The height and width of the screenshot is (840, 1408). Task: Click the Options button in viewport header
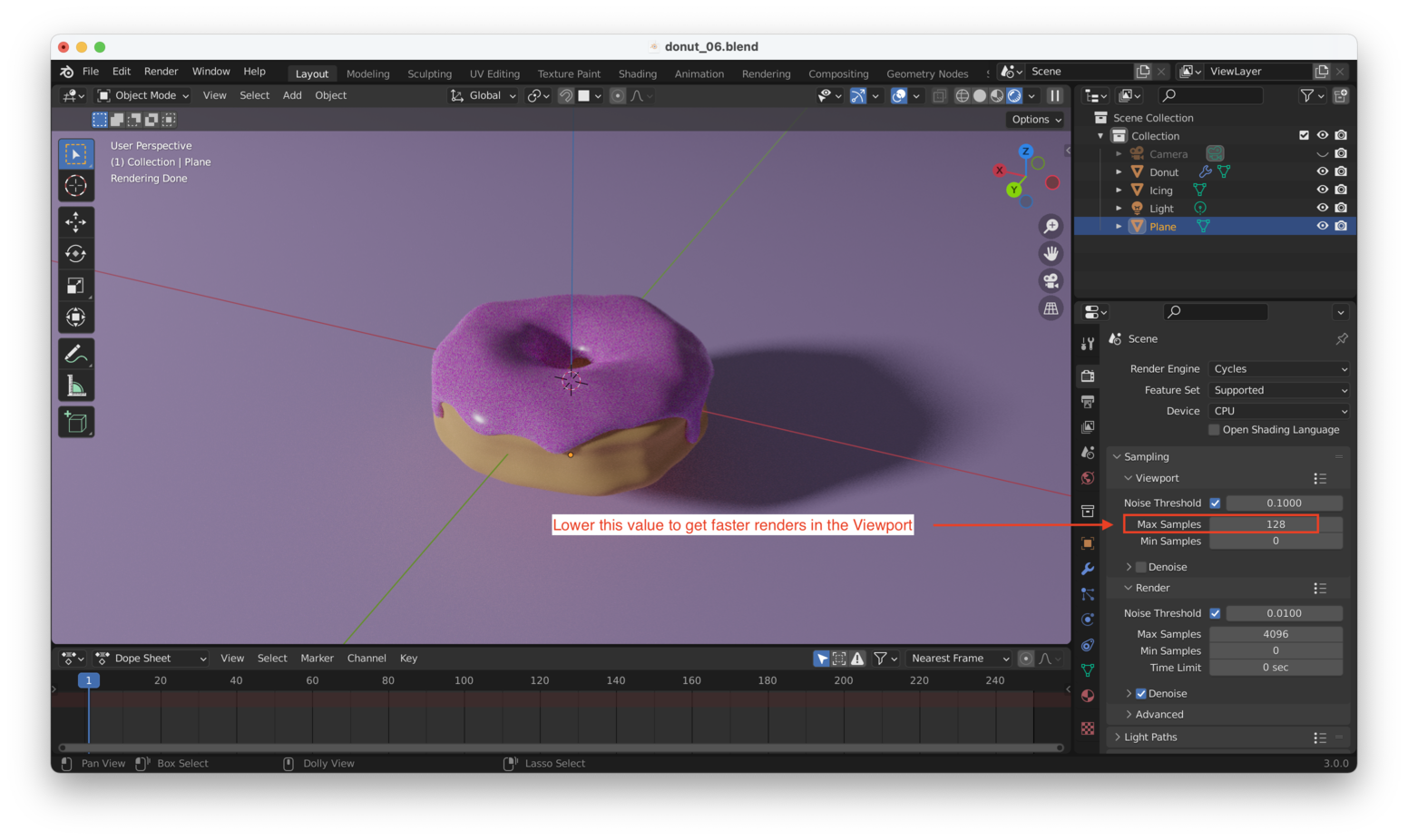[x=1033, y=119]
